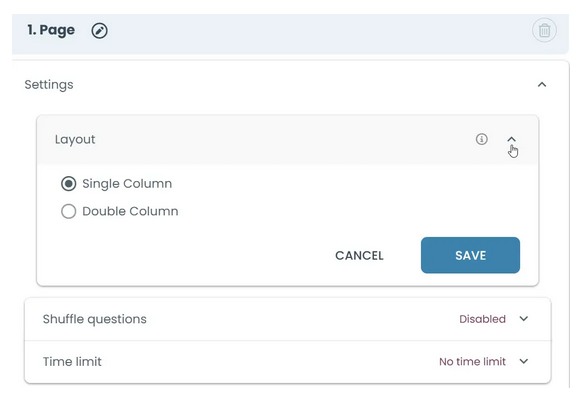
Task: Click the Shuffle questions label
Action: tap(95, 319)
